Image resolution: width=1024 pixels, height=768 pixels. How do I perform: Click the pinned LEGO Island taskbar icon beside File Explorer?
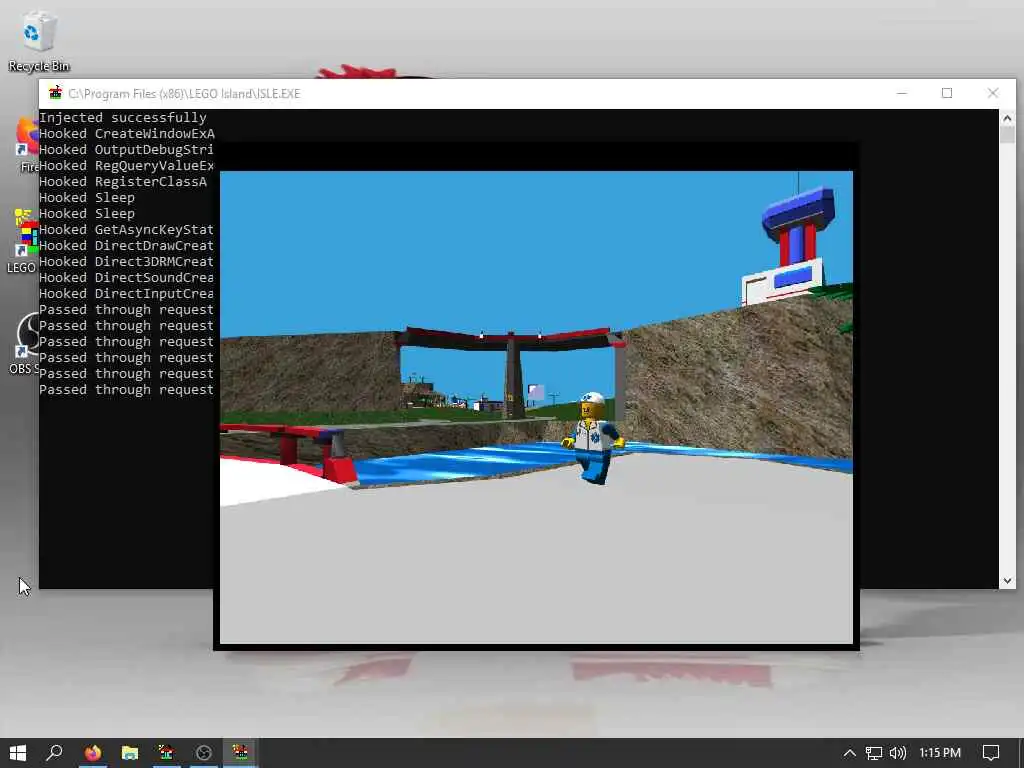(167, 753)
